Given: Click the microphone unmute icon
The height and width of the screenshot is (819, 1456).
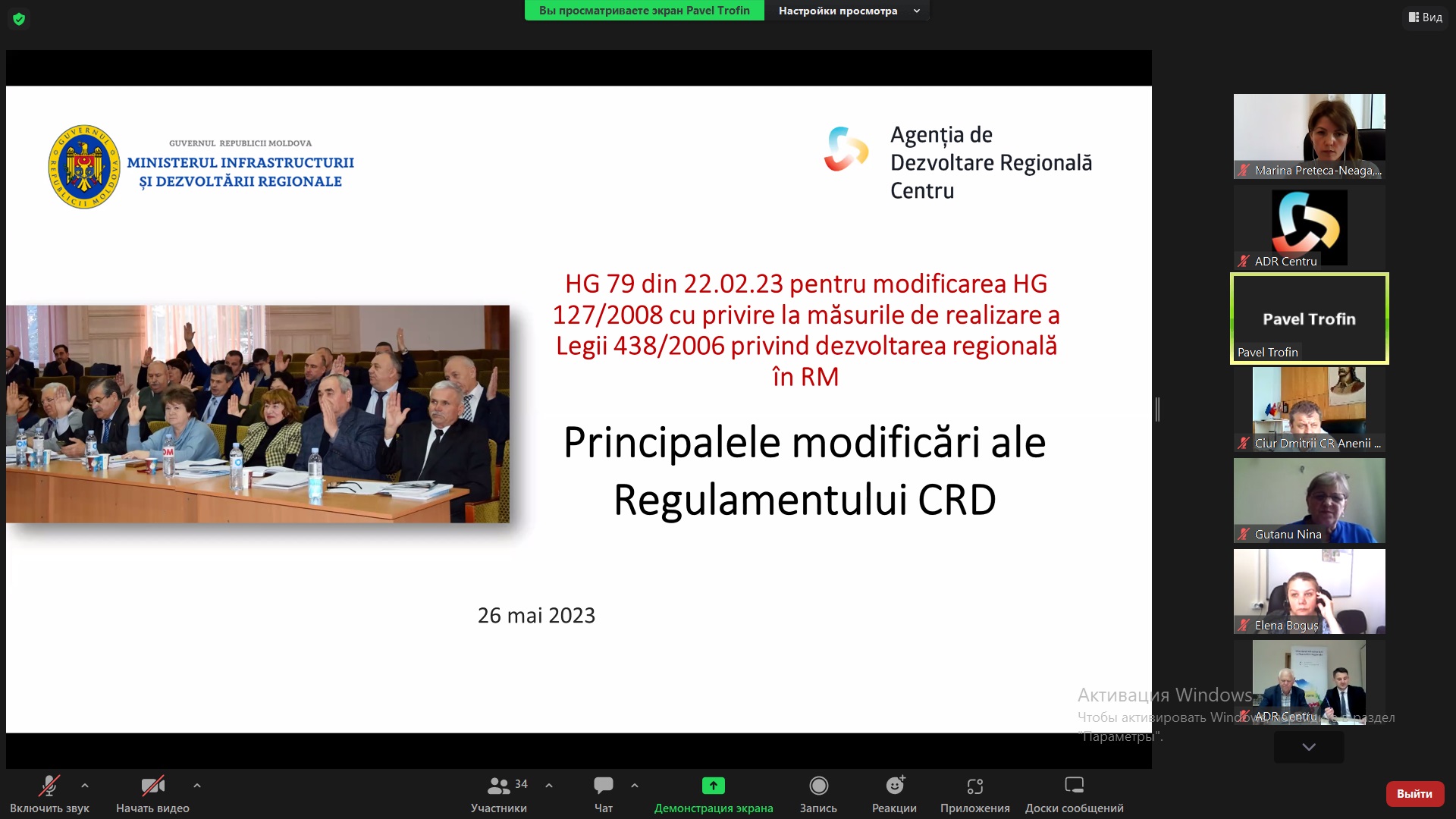Looking at the screenshot, I should click(x=49, y=786).
